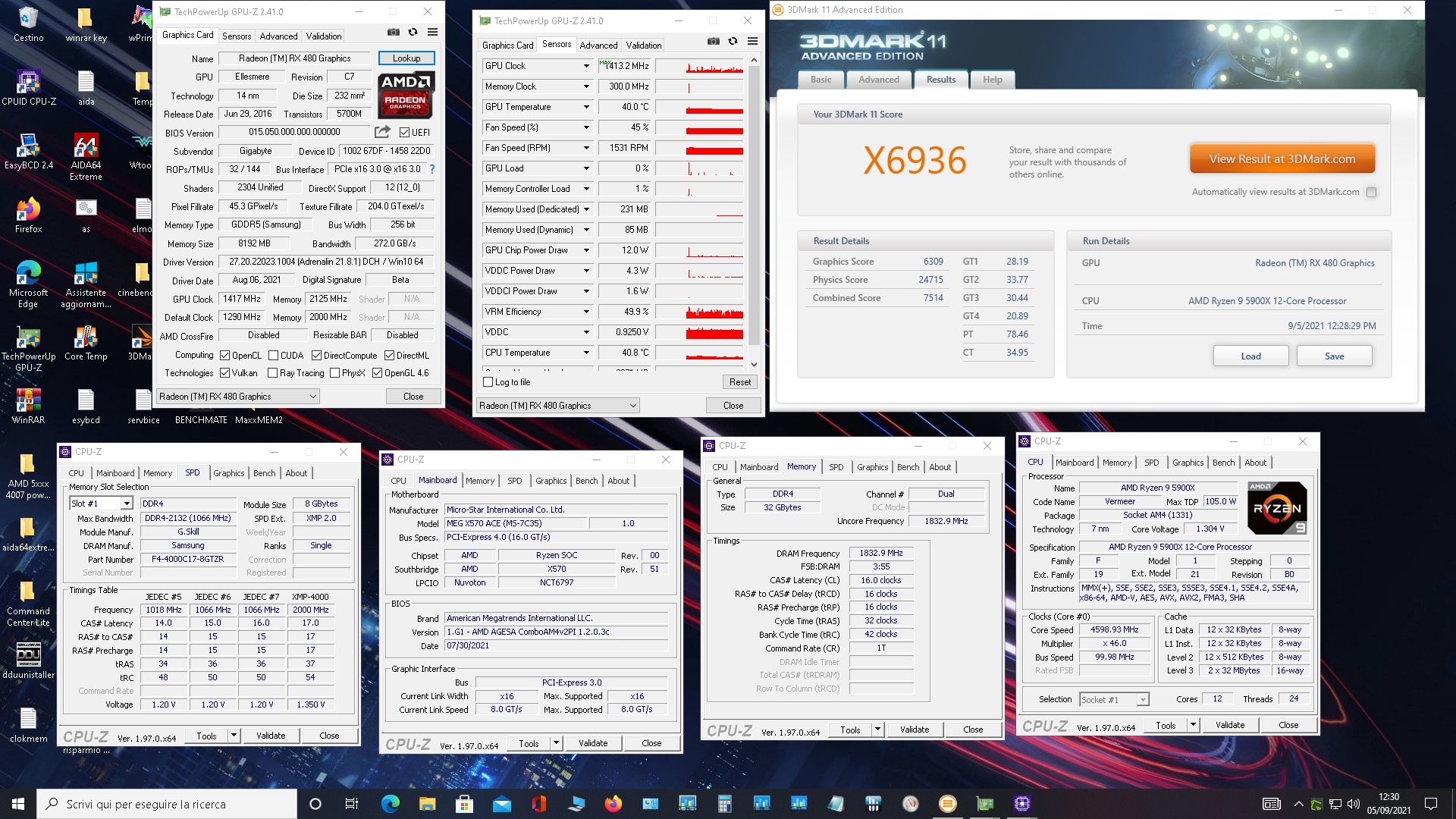This screenshot has width=1456, height=819.
Task: Open TechPowerUp GPU-Z desktop icon
Action: (x=28, y=348)
